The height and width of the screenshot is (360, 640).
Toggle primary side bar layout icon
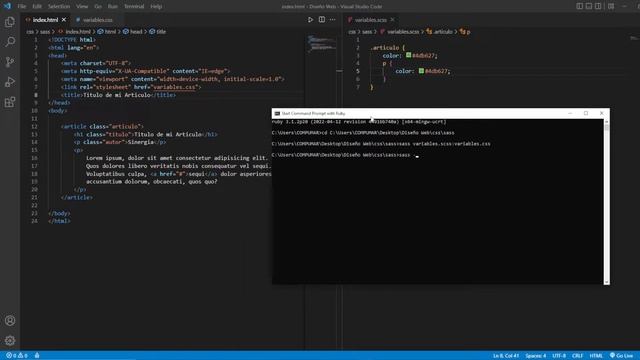pyautogui.click(x=579, y=6)
